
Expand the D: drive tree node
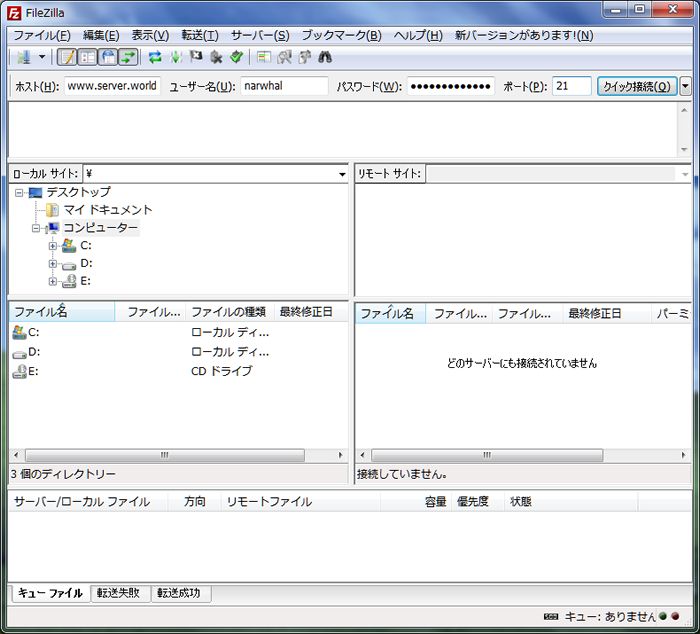[53, 263]
